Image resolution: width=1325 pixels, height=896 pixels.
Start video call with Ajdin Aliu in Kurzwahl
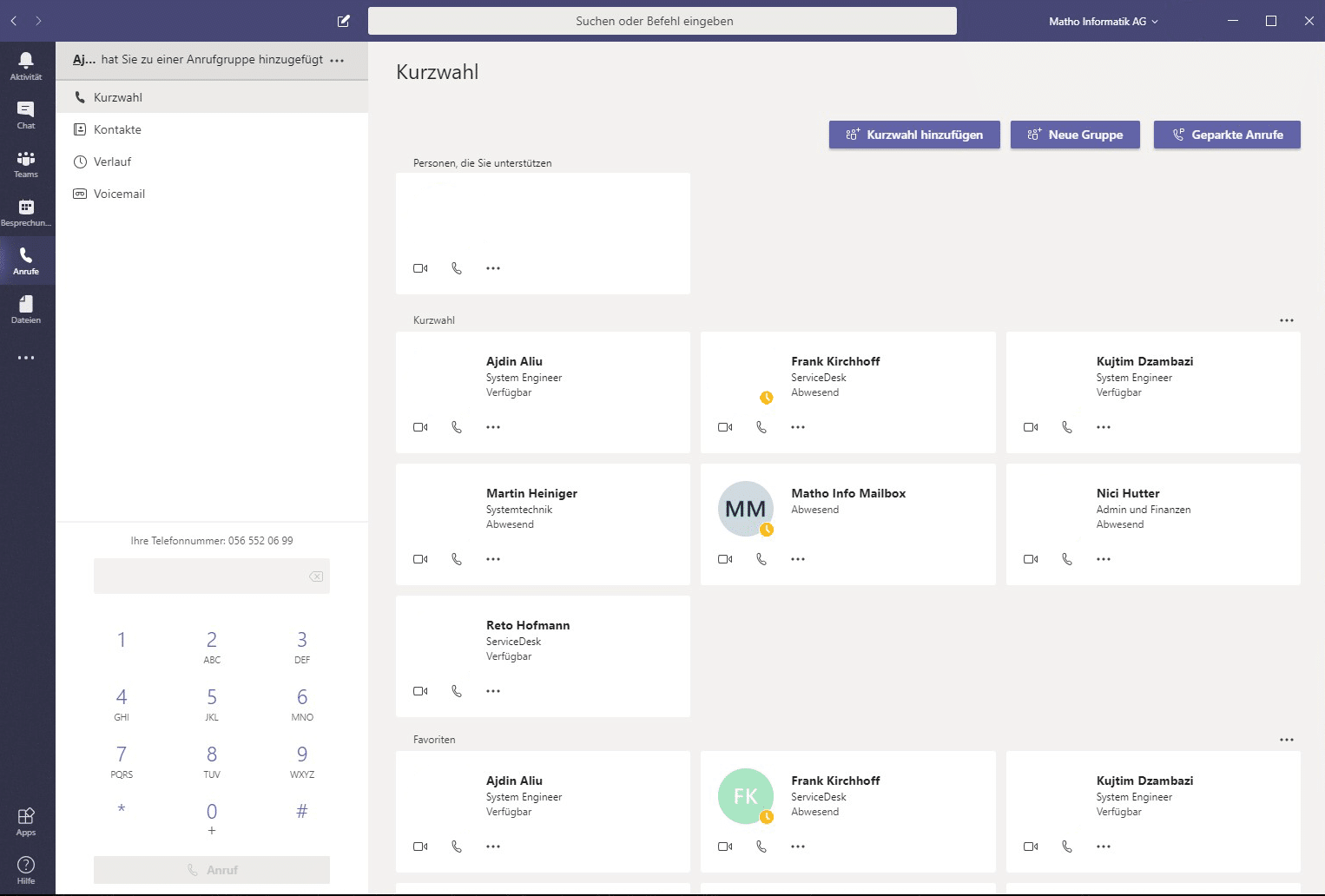(x=420, y=427)
